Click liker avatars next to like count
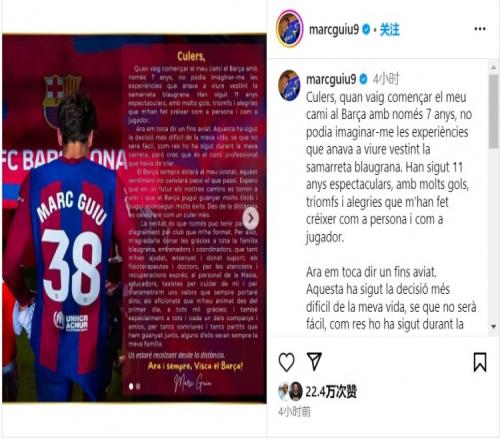This screenshot has height=440, width=500. point(290,391)
